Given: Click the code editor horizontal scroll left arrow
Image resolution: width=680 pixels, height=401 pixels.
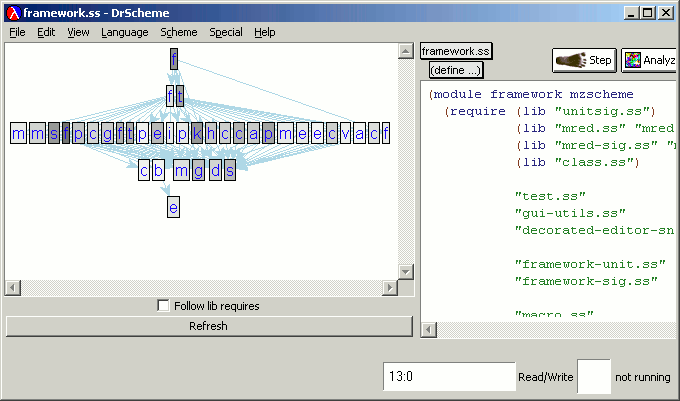Looking at the screenshot, I should click(428, 330).
